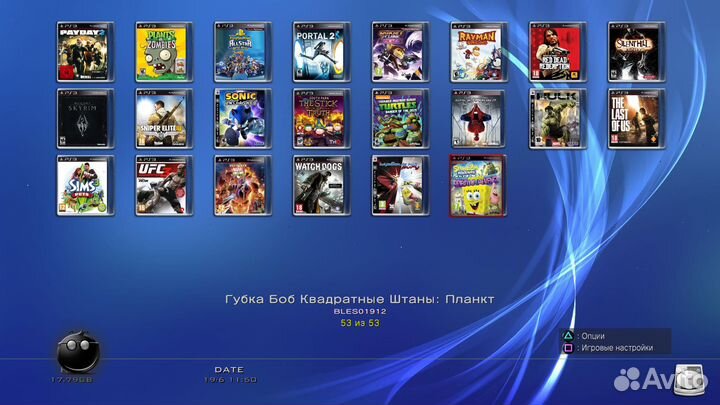Select The Sims 3 Pets cover
720x405 pixels.
coord(85,186)
